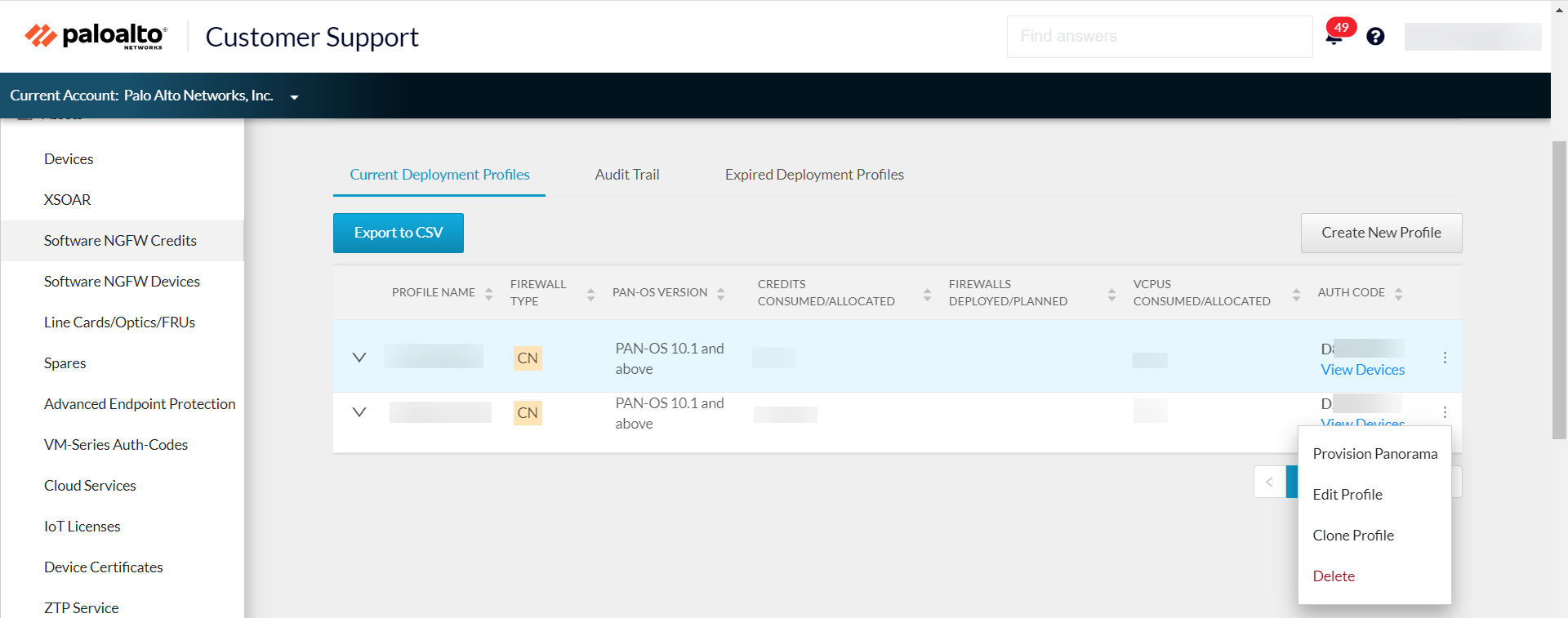Expand the first deployment profile row
The image size is (1568, 618).
pos(359,358)
